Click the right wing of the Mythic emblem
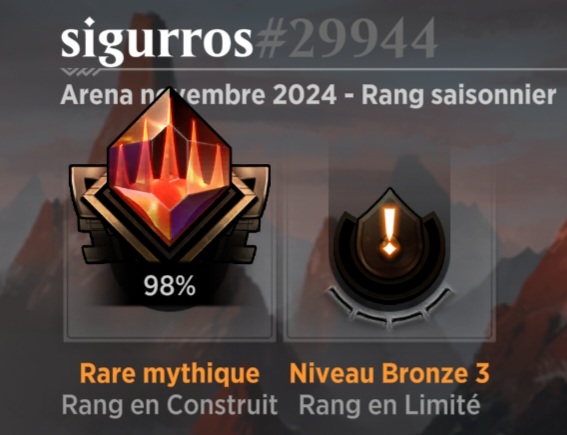567x435 pixels. (250, 212)
